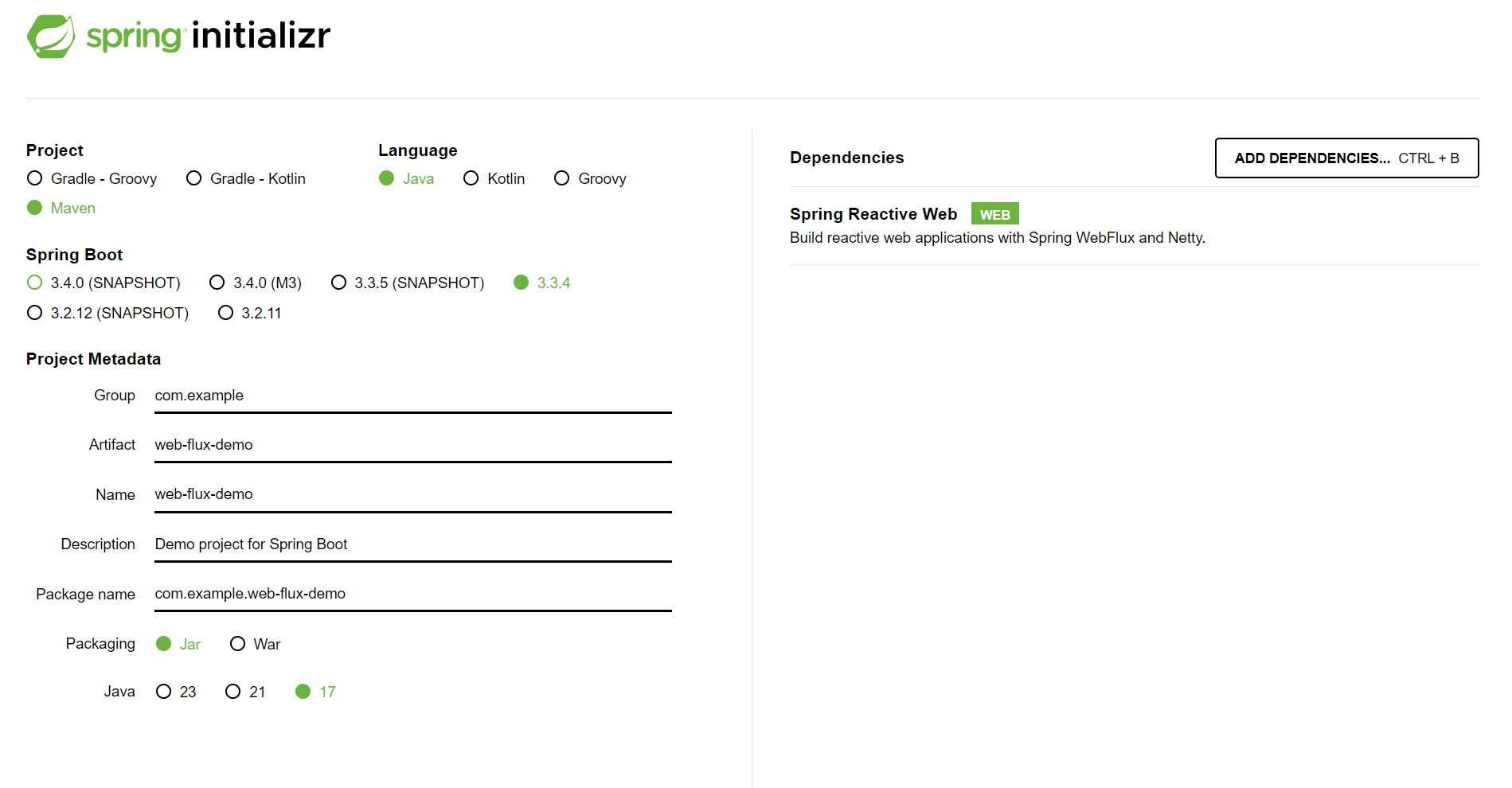Click the Spring Boot section heading

click(74, 255)
